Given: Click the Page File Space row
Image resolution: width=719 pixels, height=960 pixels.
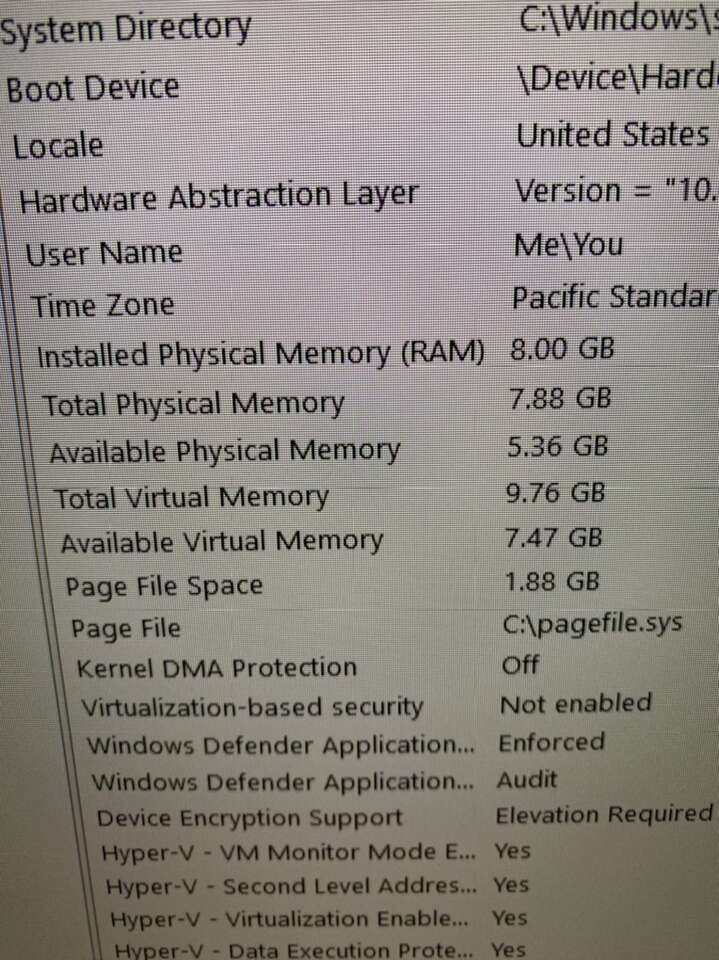Looking at the screenshot, I should (x=164, y=586).
